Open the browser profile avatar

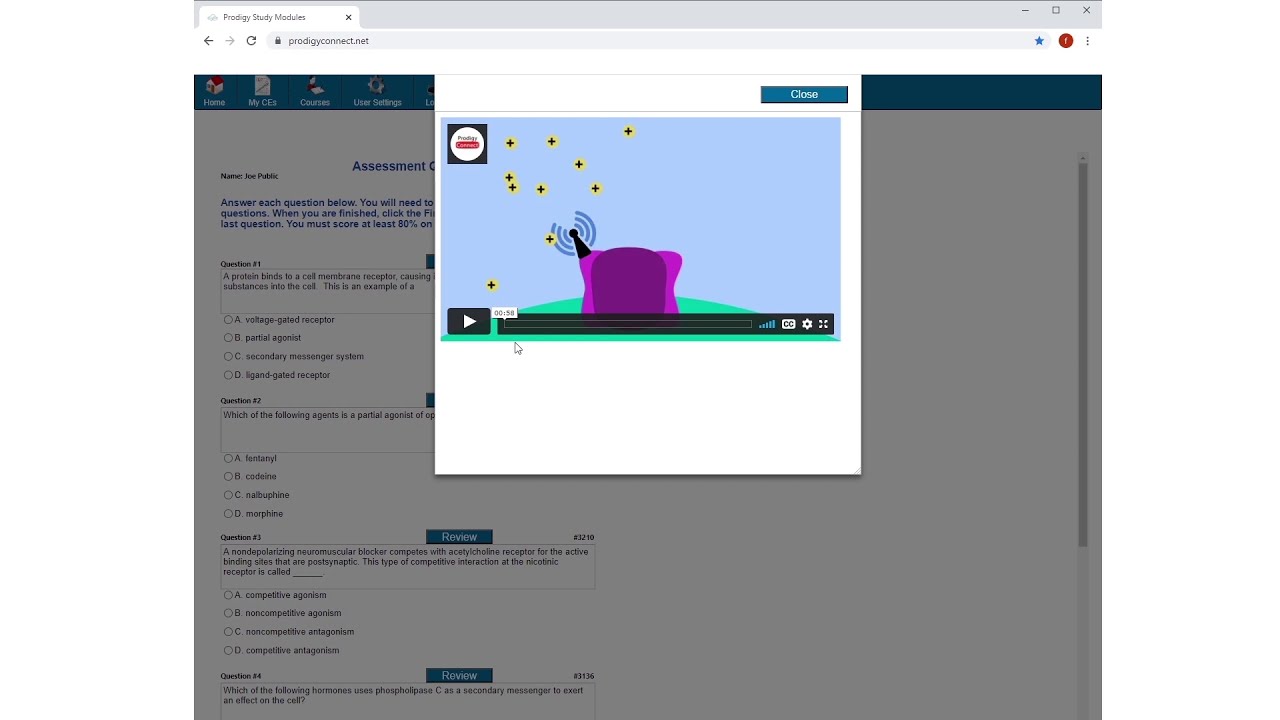click(x=1066, y=41)
